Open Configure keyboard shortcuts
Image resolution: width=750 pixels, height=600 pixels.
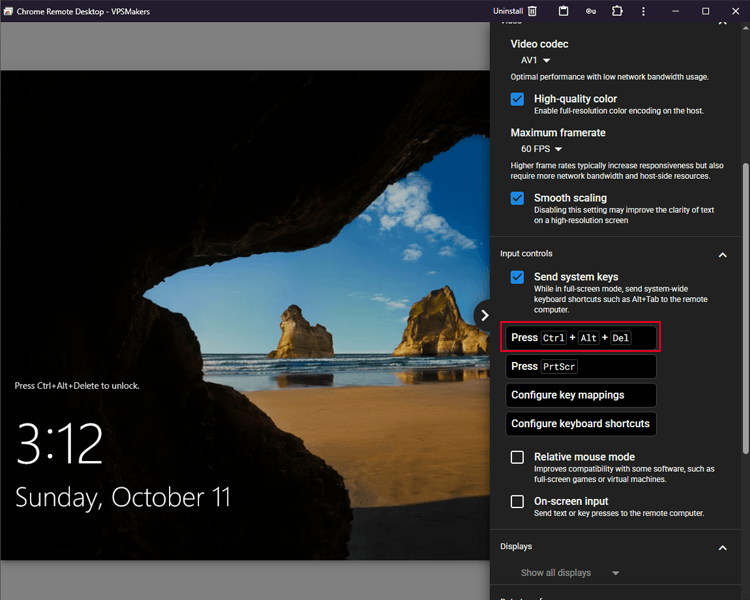[x=581, y=424]
